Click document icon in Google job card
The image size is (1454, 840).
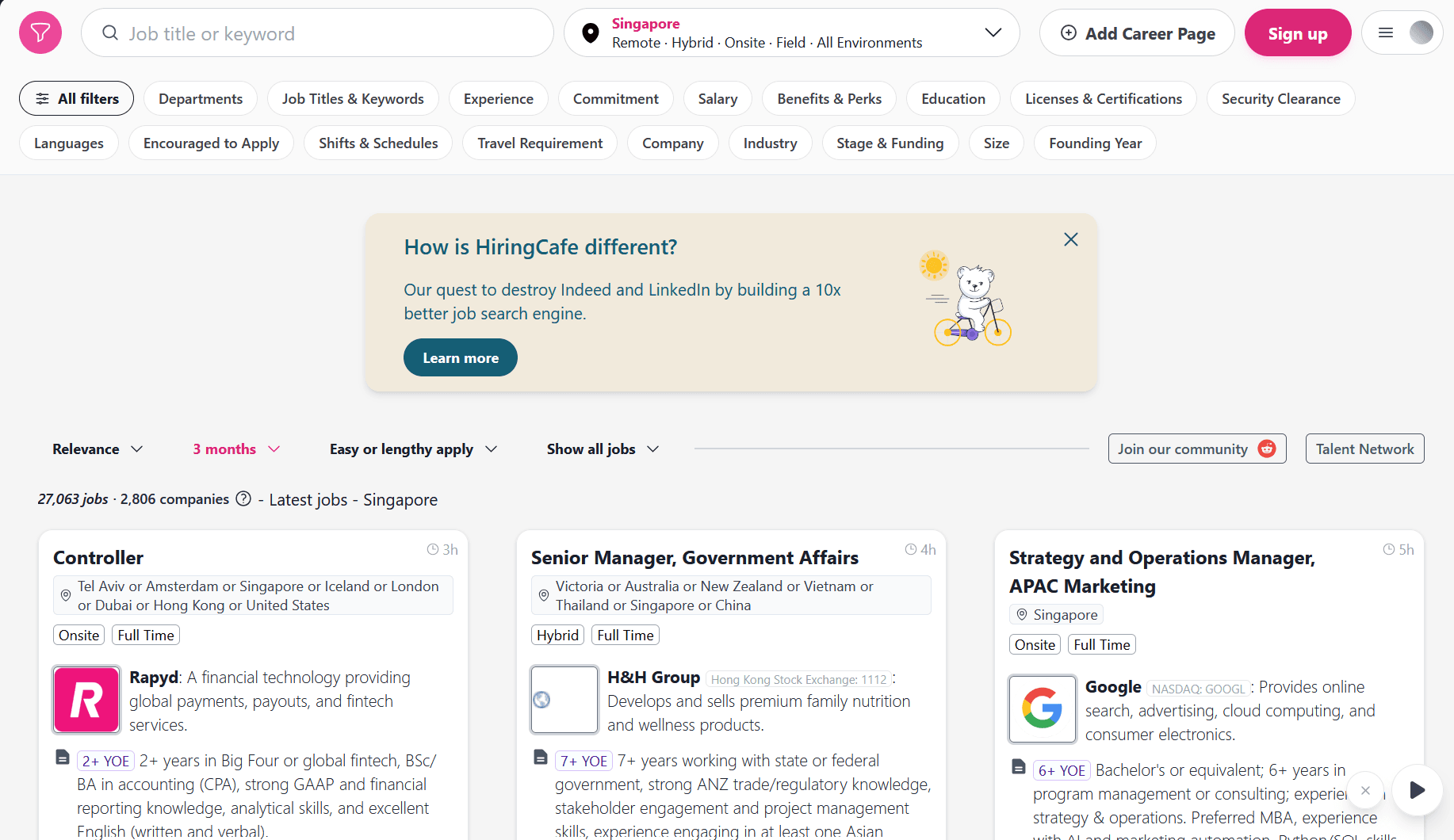(1019, 767)
